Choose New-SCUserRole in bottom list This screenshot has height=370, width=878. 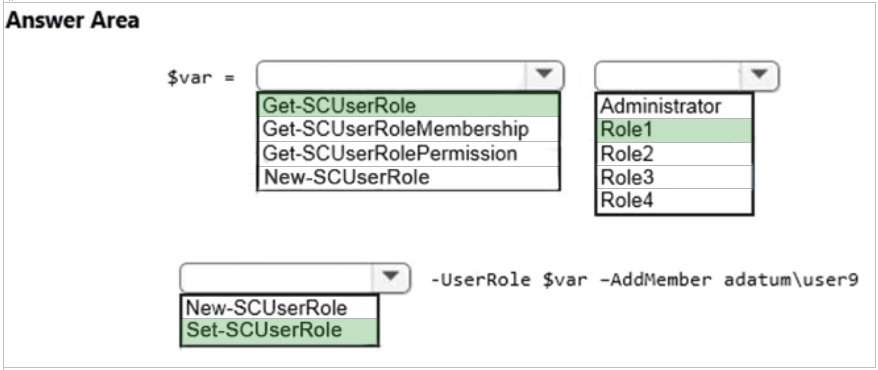[279, 307]
